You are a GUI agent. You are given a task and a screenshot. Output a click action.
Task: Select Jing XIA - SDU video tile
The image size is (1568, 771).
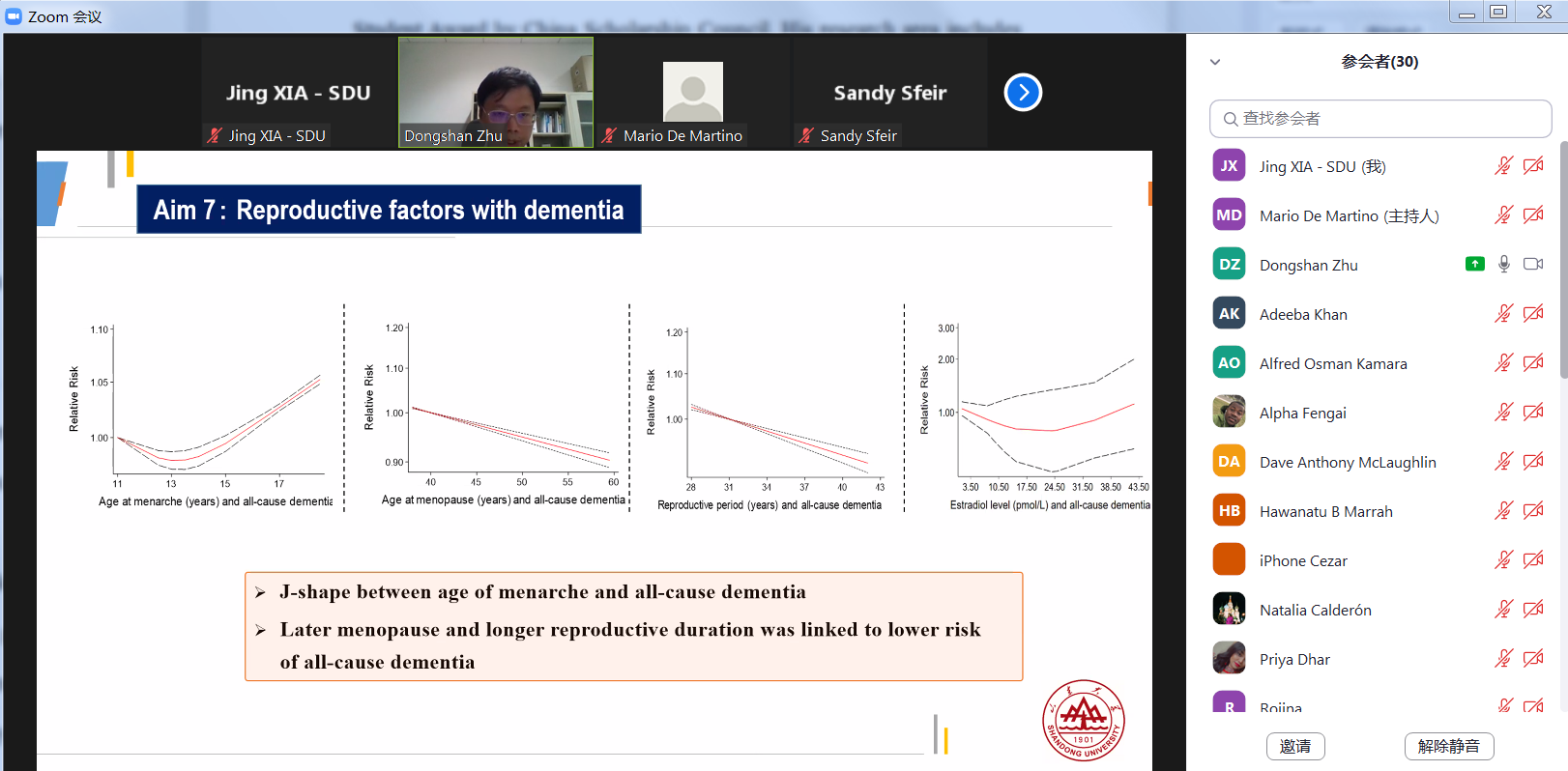299,93
